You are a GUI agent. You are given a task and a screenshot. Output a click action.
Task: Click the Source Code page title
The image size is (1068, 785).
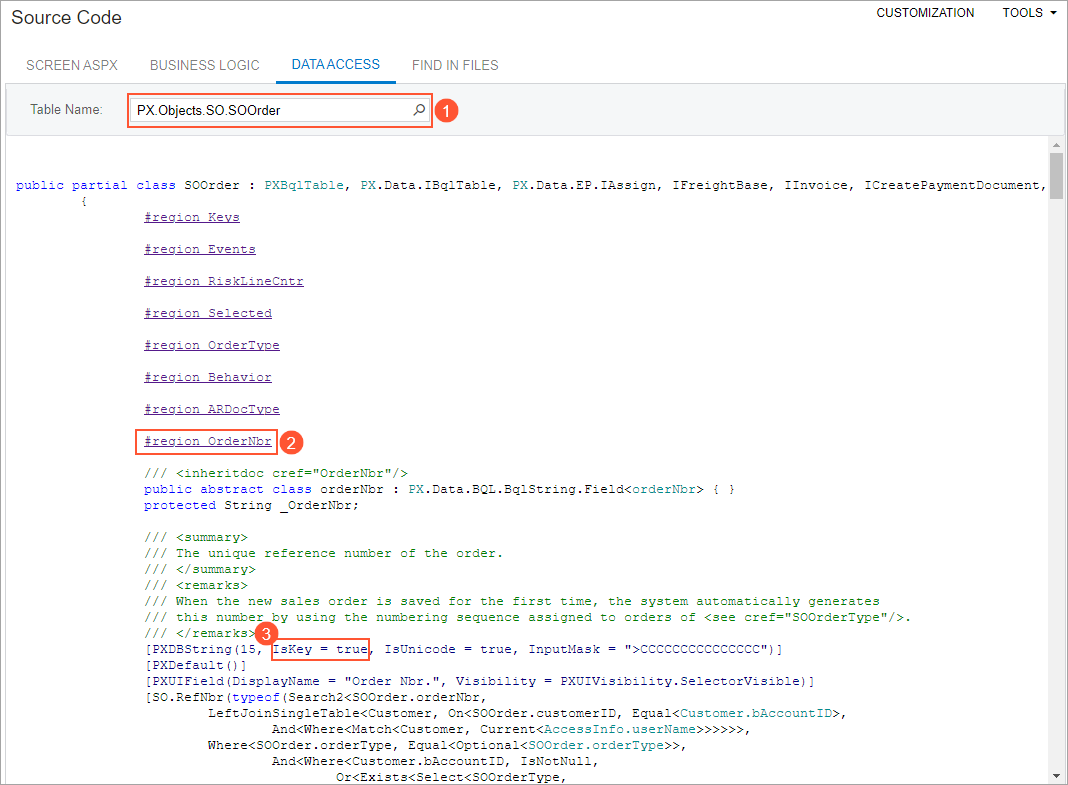coord(66,18)
